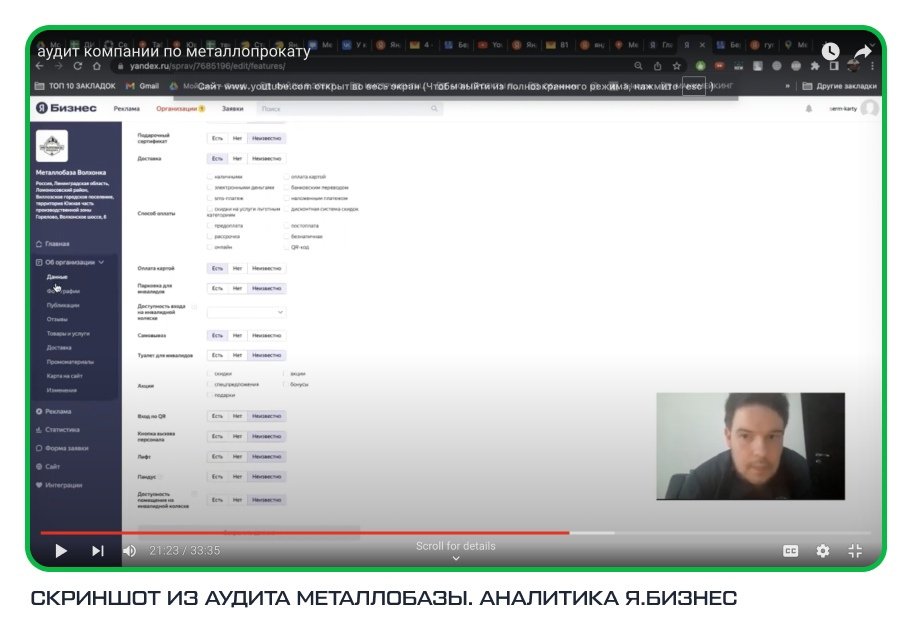Go forward using the browser forward arrow
This screenshot has width=912, height=641.
(x=58, y=66)
